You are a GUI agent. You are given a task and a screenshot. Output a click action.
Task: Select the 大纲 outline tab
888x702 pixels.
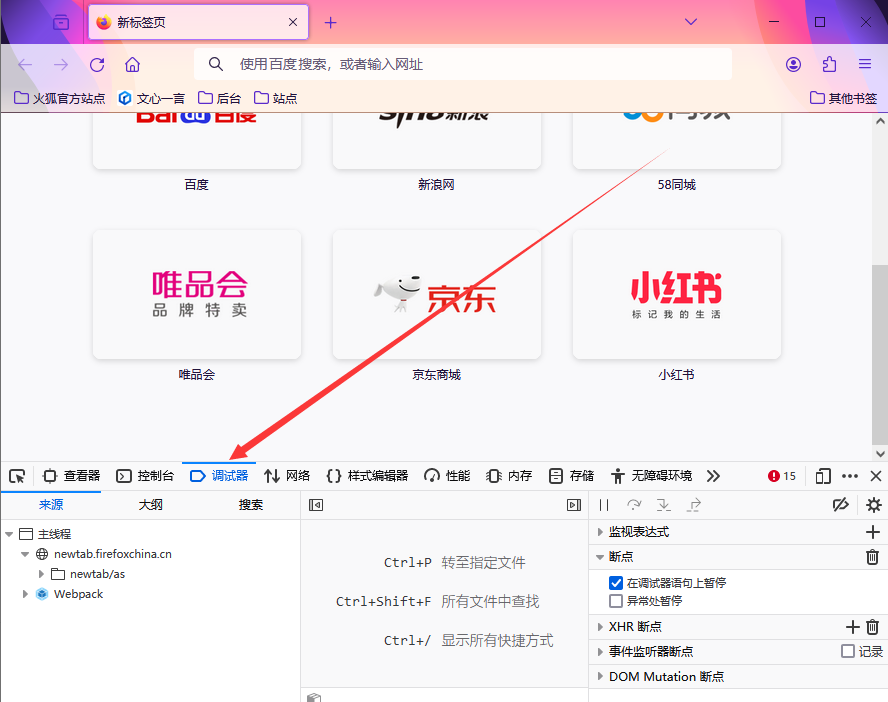click(151, 505)
